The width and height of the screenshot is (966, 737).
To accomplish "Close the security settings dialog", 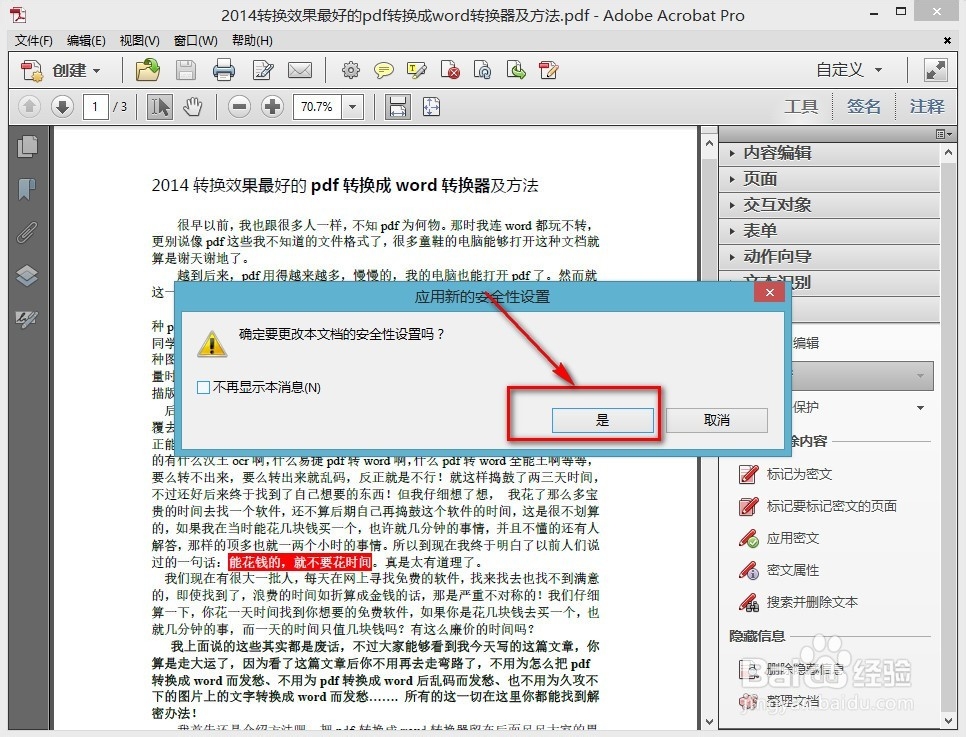I will (769, 293).
